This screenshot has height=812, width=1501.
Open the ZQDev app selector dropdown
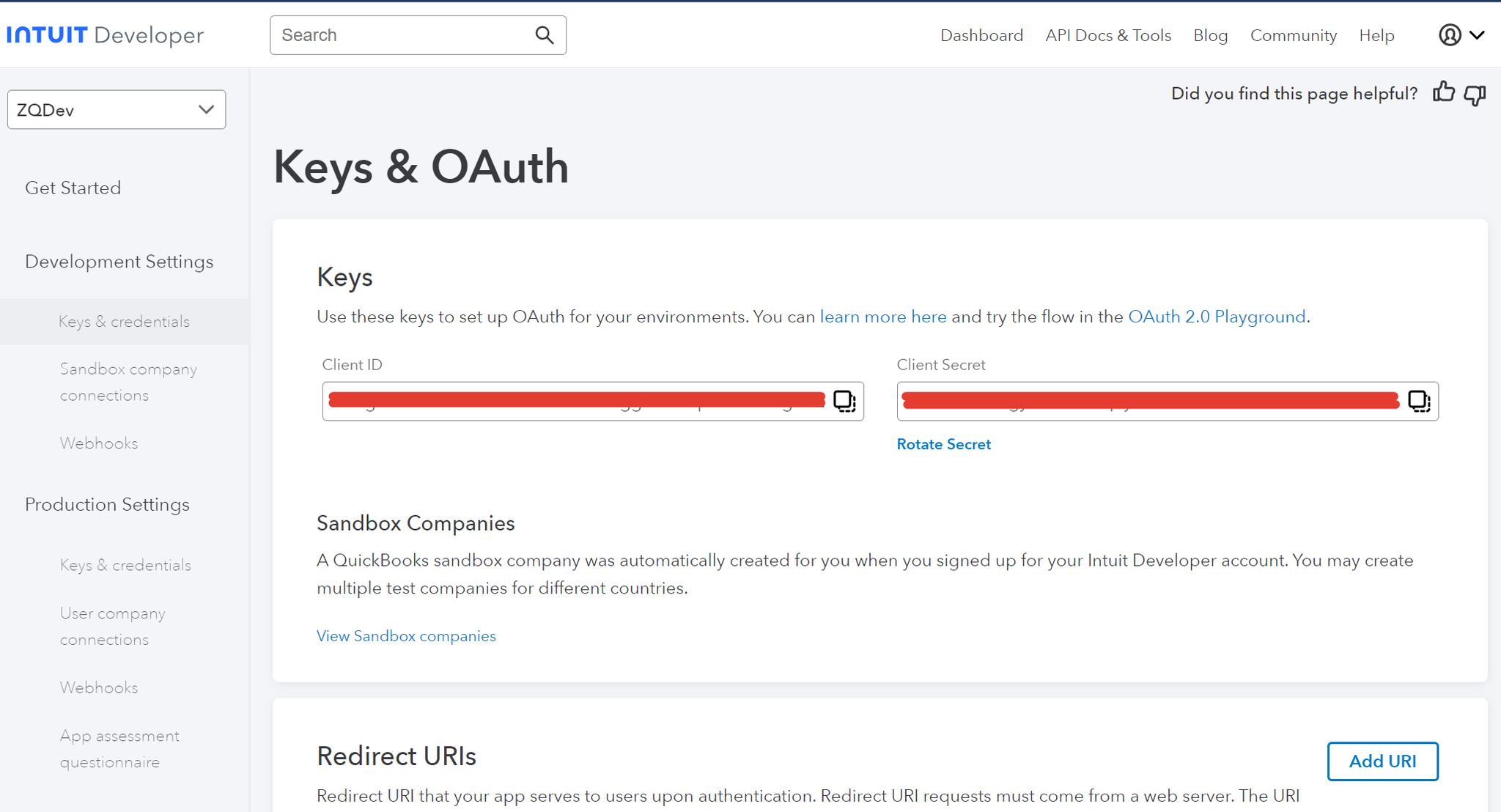tap(117, 110)
